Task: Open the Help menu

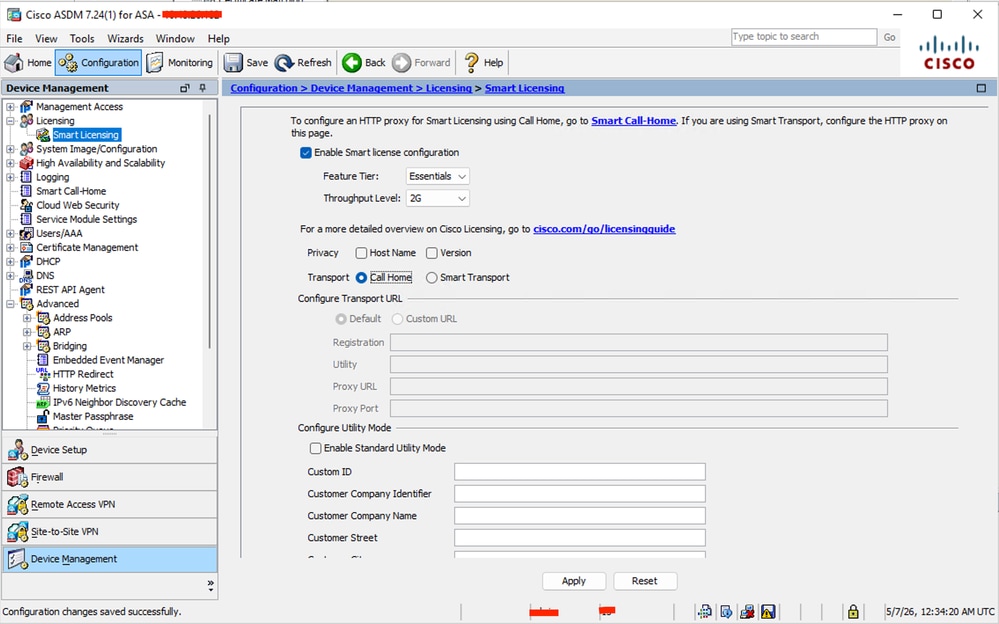Action: 219,39
